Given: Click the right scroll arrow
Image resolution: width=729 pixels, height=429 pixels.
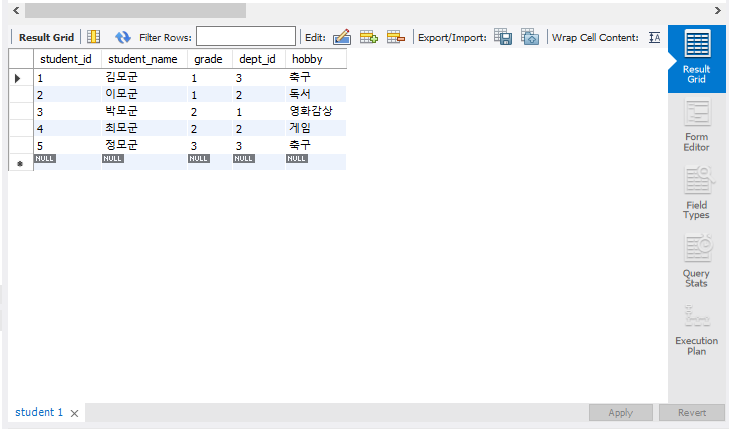Looking at the screenshot, I should (717, 10).
